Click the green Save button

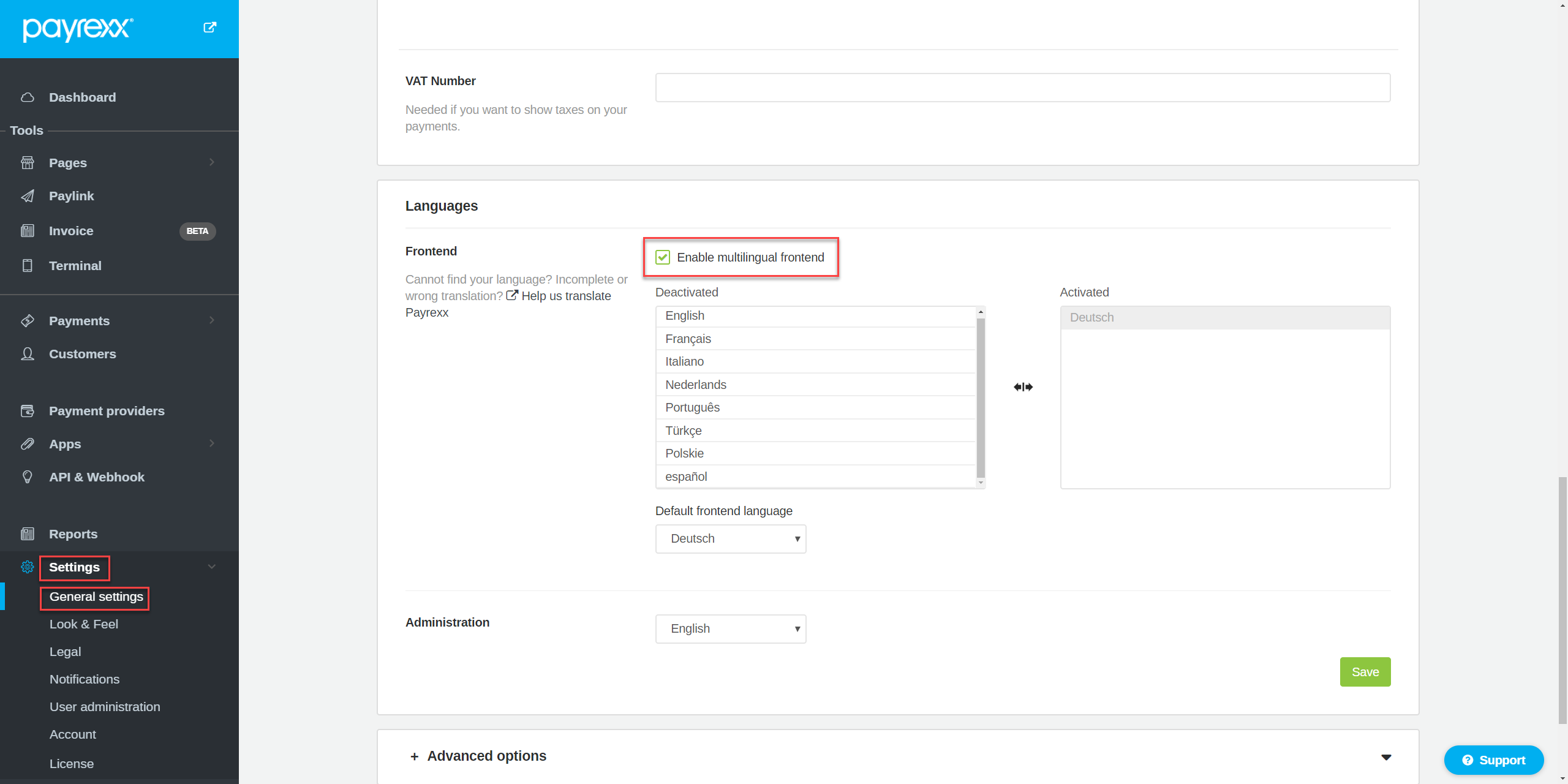coord(1365,672)
